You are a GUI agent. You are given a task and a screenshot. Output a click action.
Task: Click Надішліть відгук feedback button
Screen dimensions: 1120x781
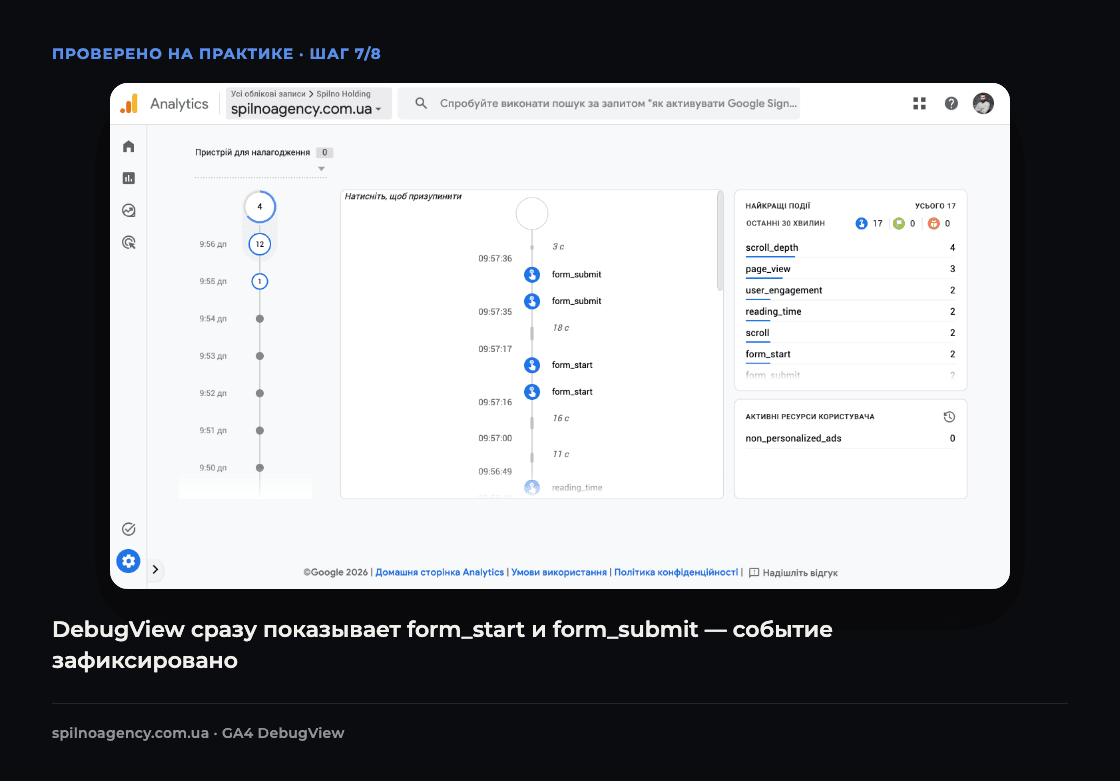tap(794, 573)
